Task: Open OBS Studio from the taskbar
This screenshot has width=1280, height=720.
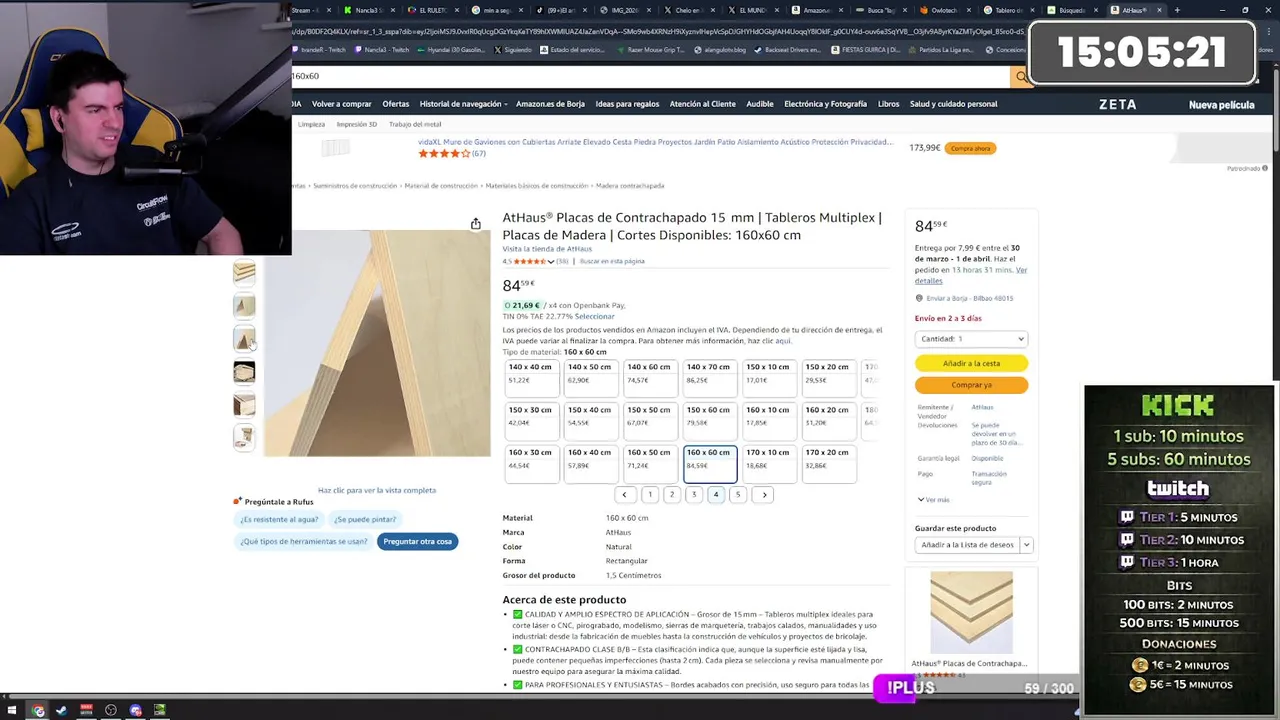Action: click(111, 710)
